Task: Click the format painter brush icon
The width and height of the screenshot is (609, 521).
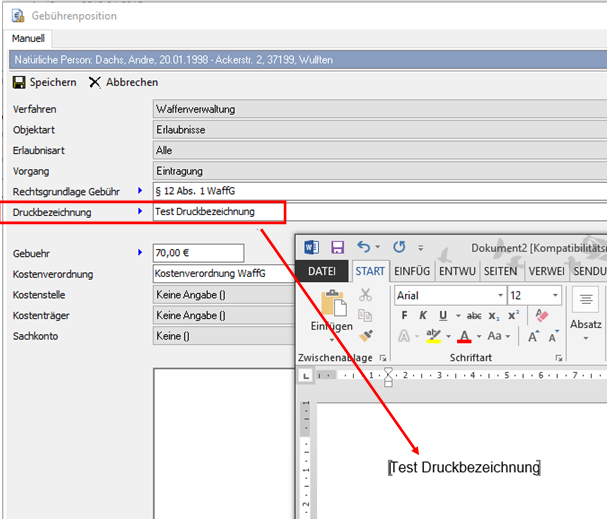Action: tap(365, 336)
